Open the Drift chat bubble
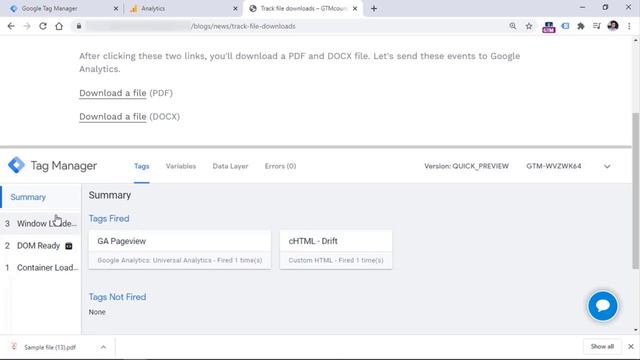Image resolution: width=640 pixels, height=360 pixels. [602, 306]
